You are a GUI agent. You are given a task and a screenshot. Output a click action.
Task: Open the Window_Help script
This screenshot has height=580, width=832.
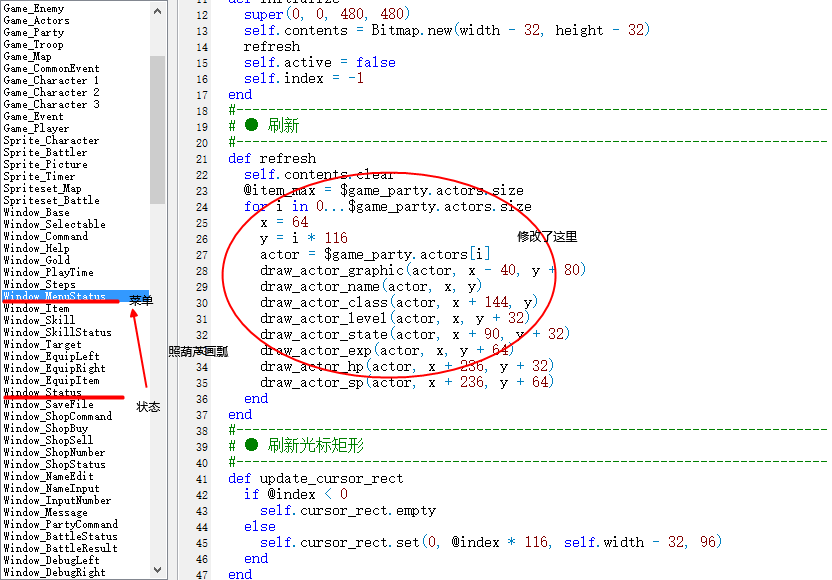click(x=36, y=248)
